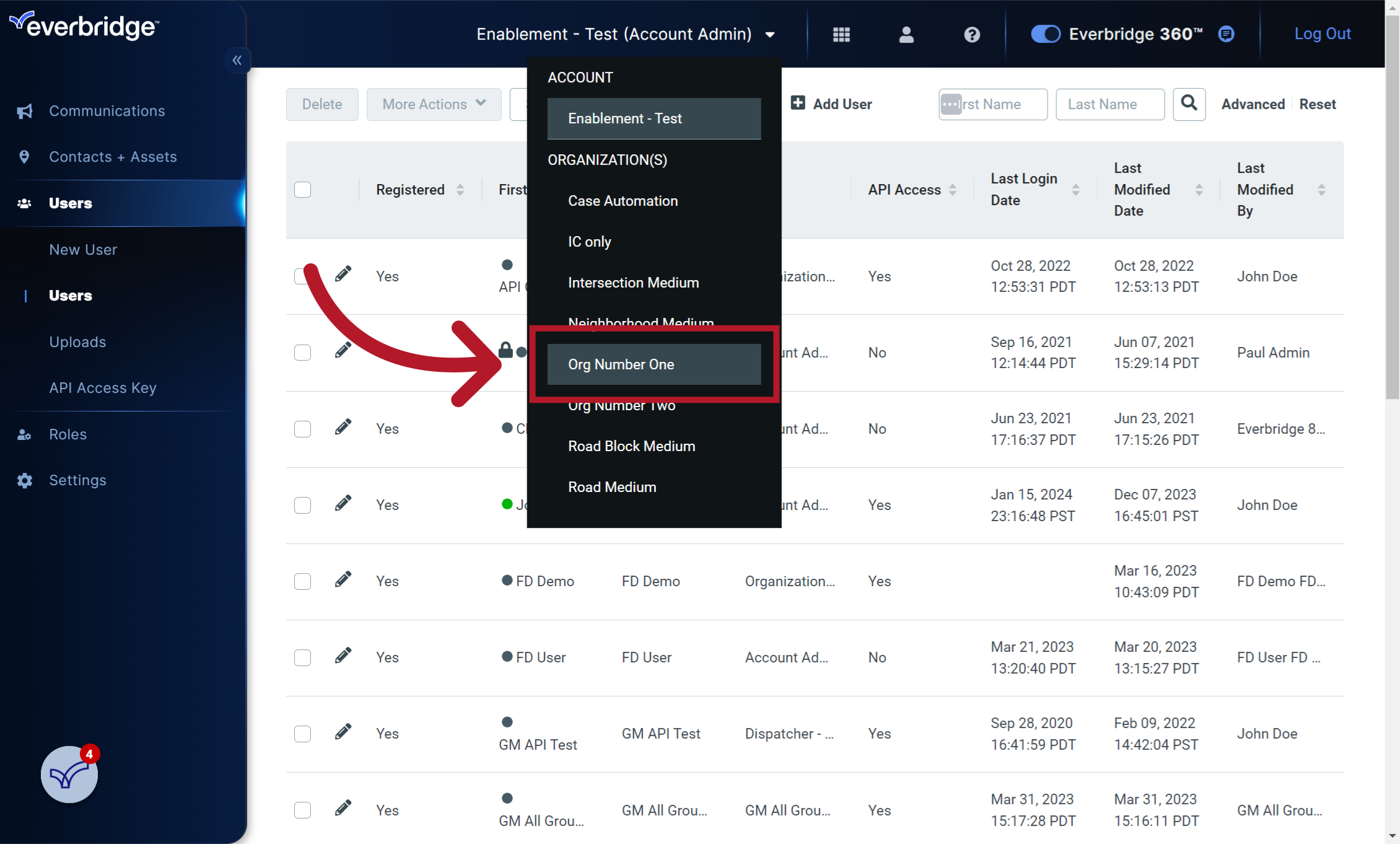Sort by Last Modified Date column
1400x844 pixels.
click(1199, 190)
